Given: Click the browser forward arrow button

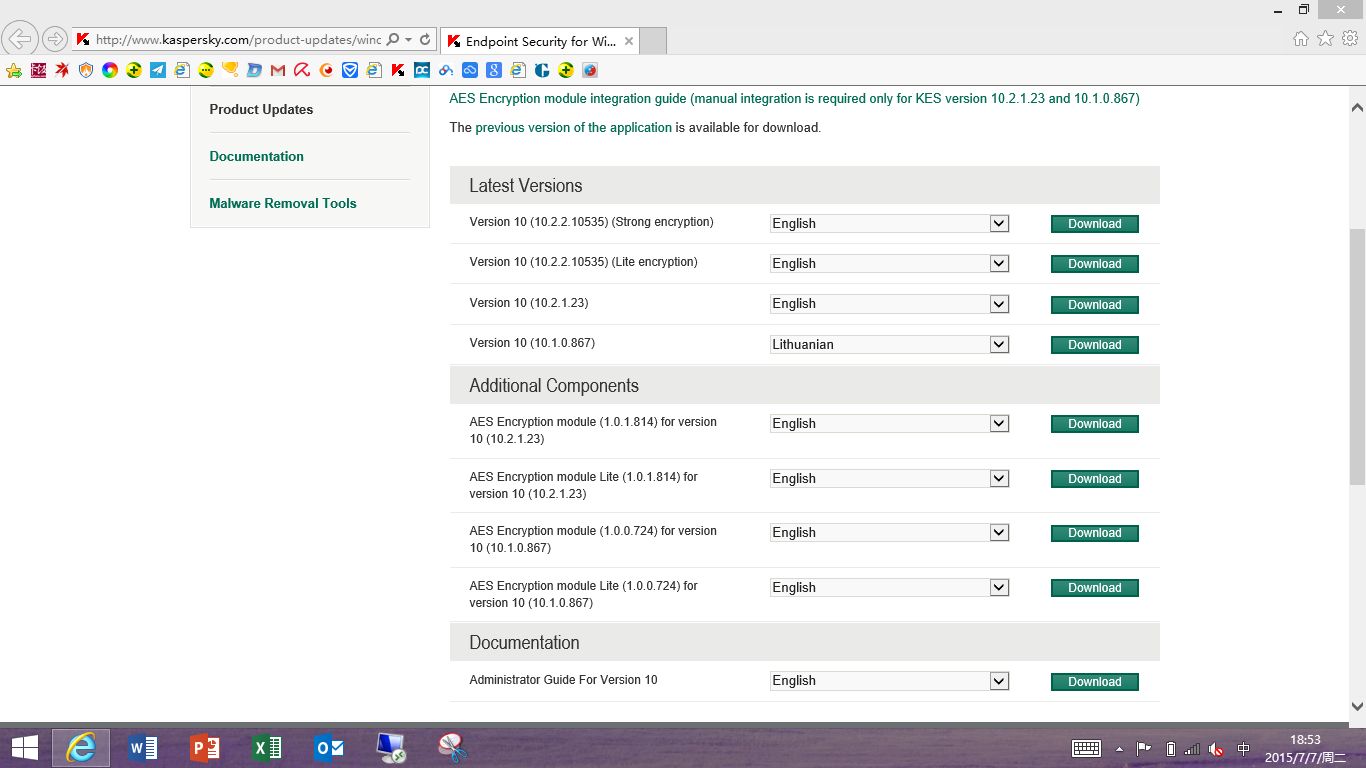Looking at the screenshot, I should click(55, 39).
